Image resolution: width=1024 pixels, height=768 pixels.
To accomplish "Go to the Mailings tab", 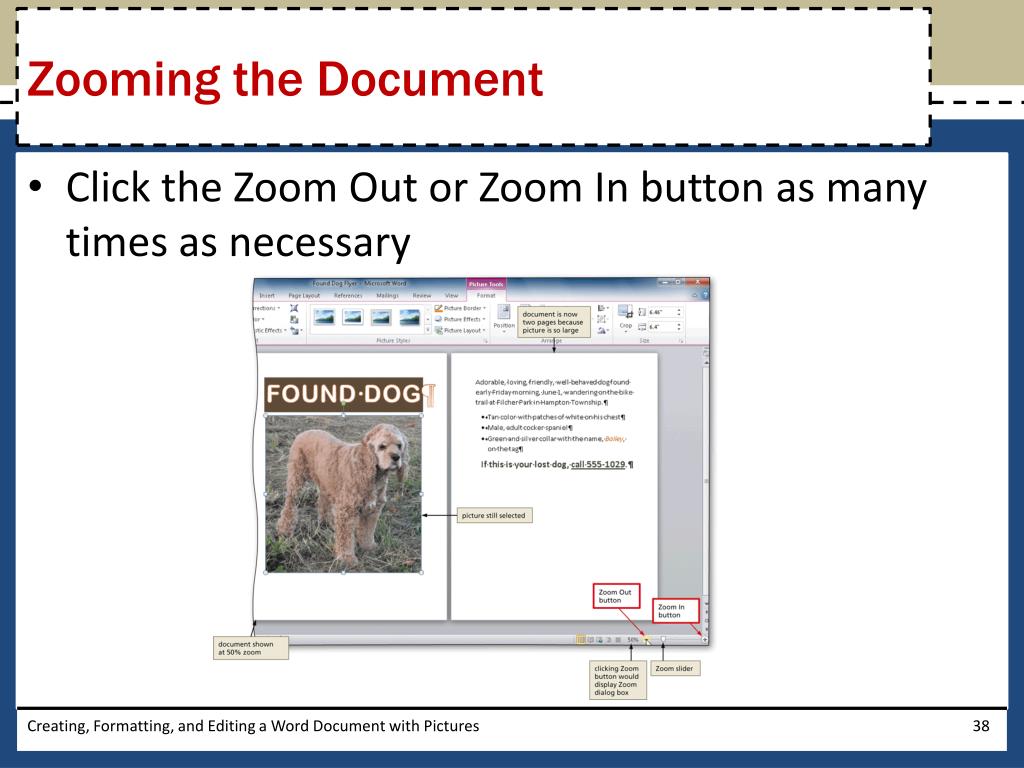I will click(387, 296).
